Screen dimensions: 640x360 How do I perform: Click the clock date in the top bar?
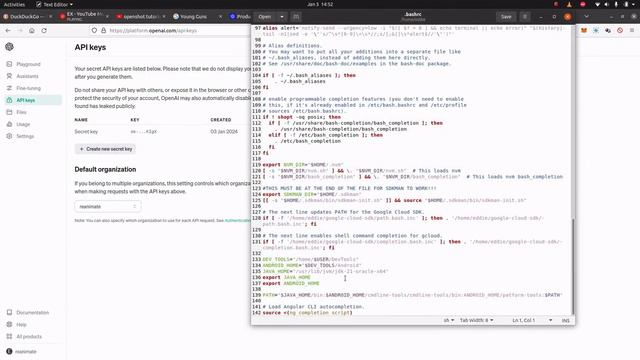(320, 4)
